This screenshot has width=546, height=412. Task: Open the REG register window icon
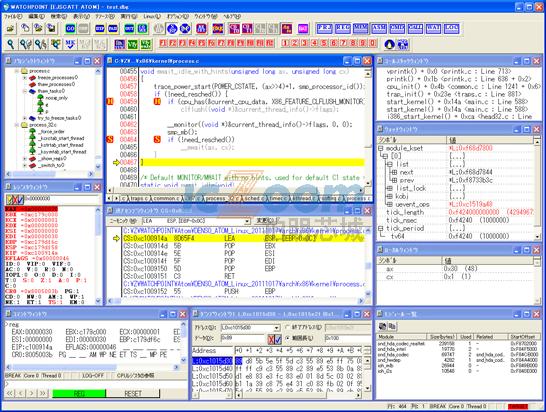(x=343, y=28)
